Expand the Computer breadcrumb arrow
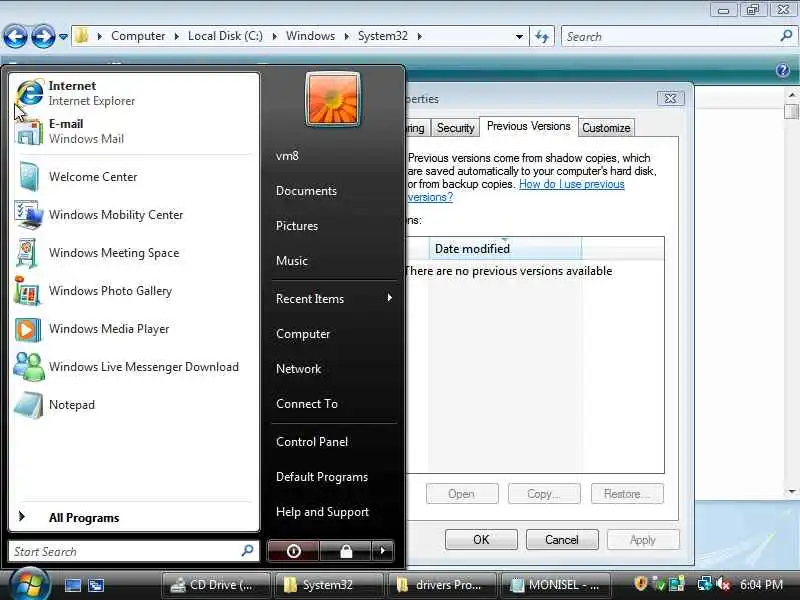Image resolution: width=800 pixels, height=600 pixels. tap(177, 36)
